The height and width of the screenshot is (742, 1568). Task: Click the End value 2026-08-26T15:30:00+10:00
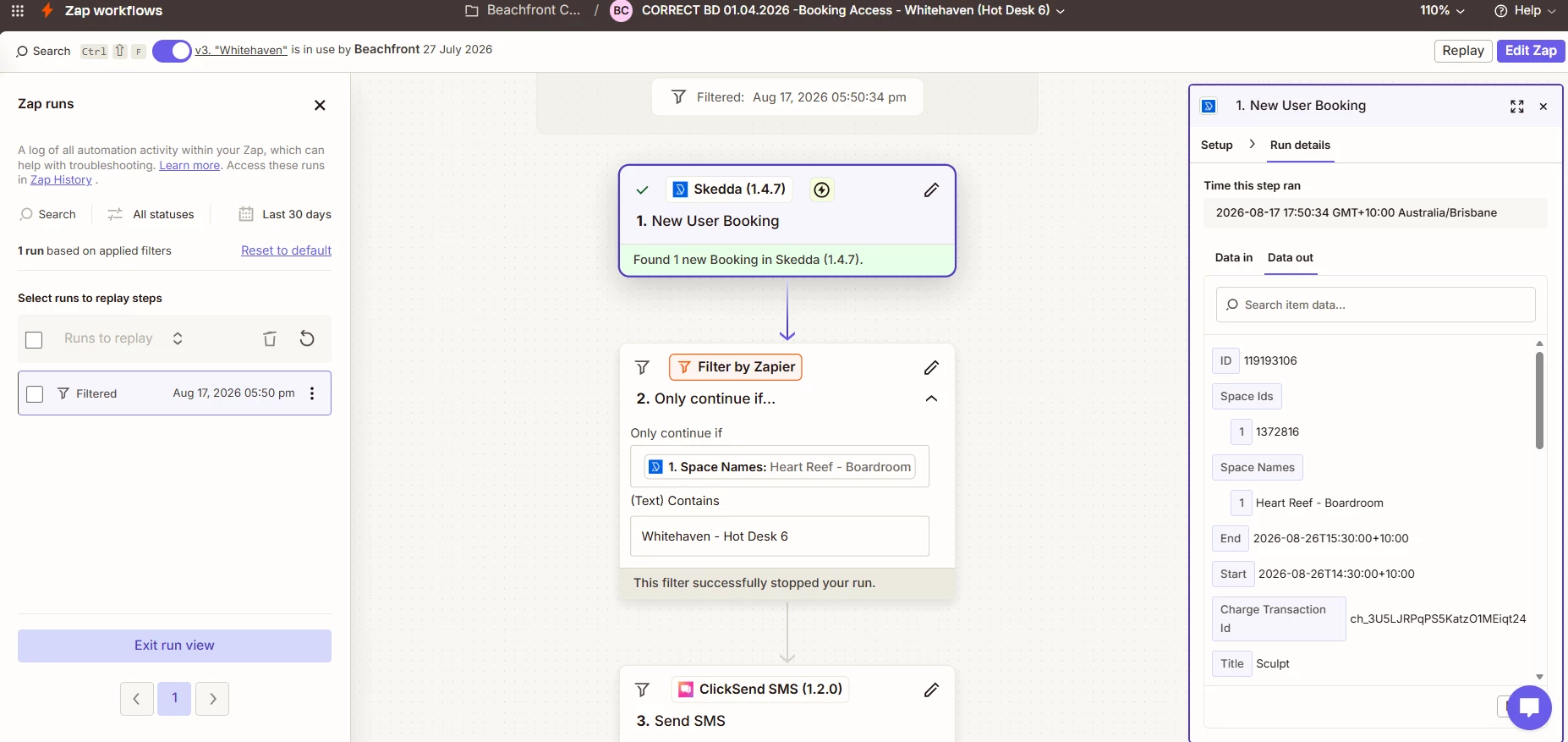[x=1330, y=538]
